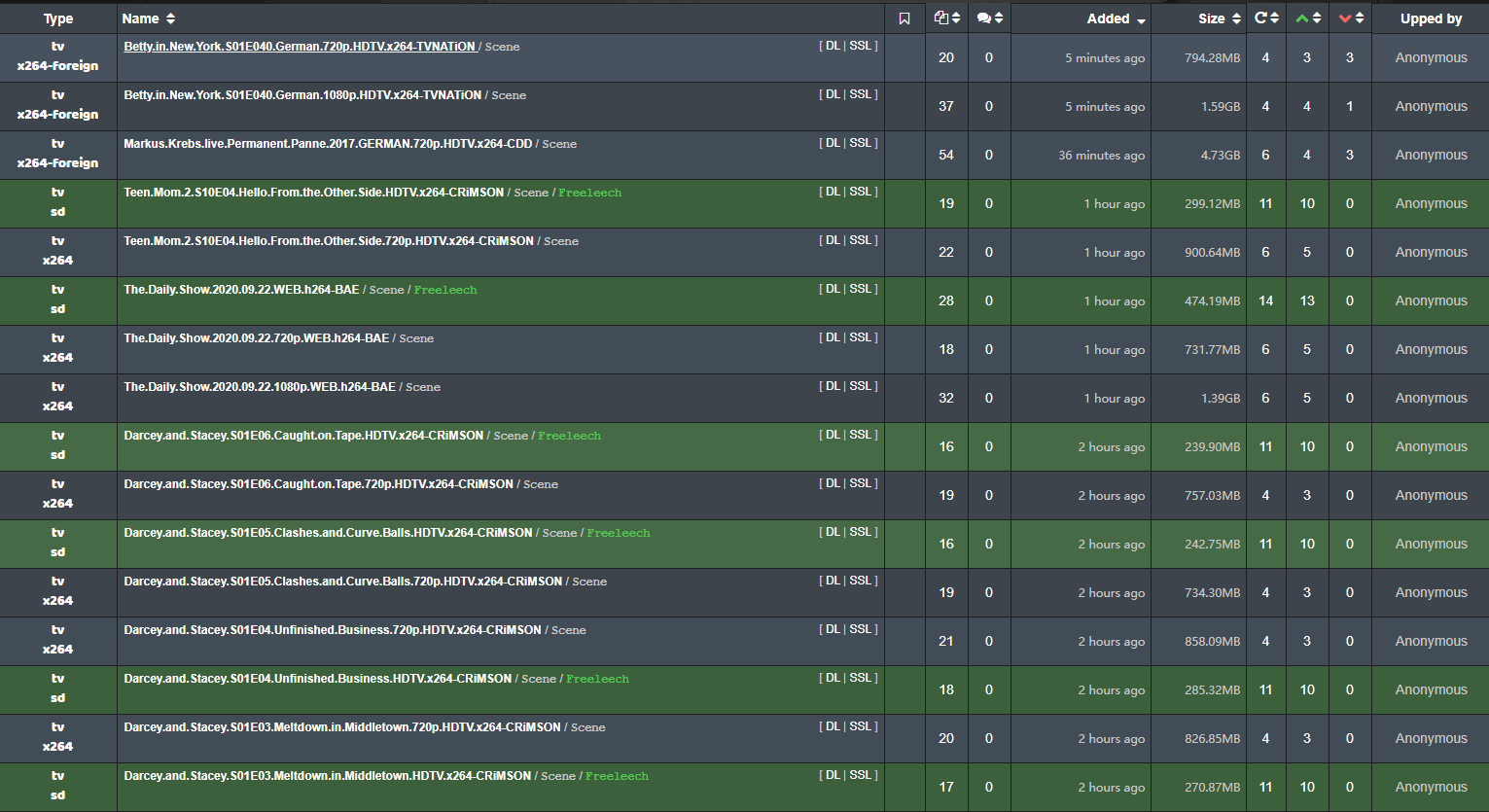Sort by Size column arrows

[1236, 18]
